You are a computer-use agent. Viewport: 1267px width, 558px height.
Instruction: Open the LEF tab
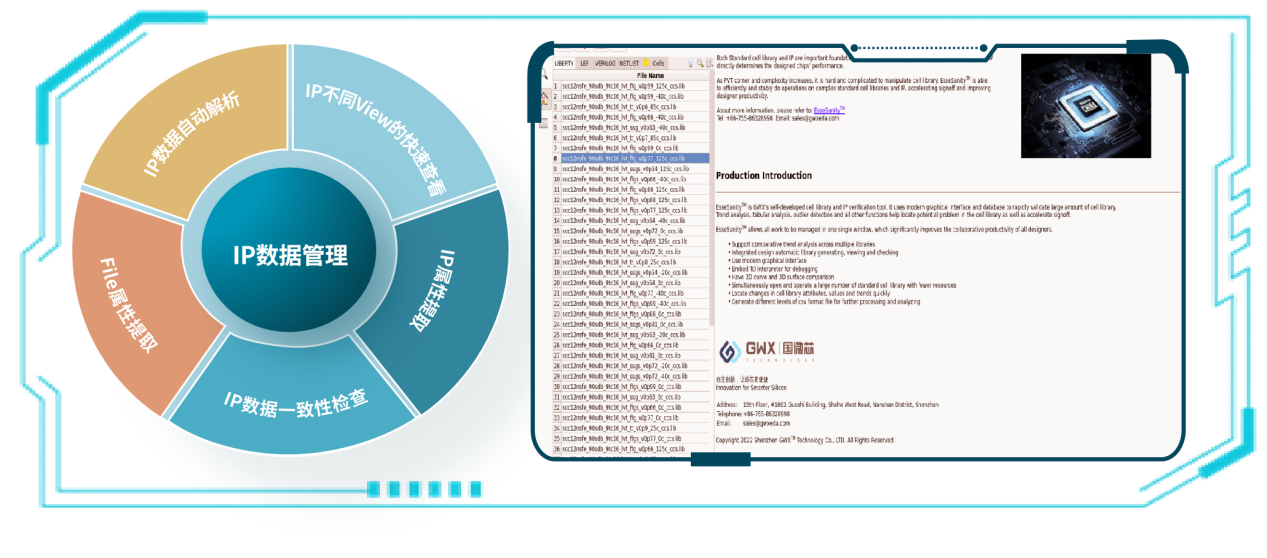[x=584, y=63]
